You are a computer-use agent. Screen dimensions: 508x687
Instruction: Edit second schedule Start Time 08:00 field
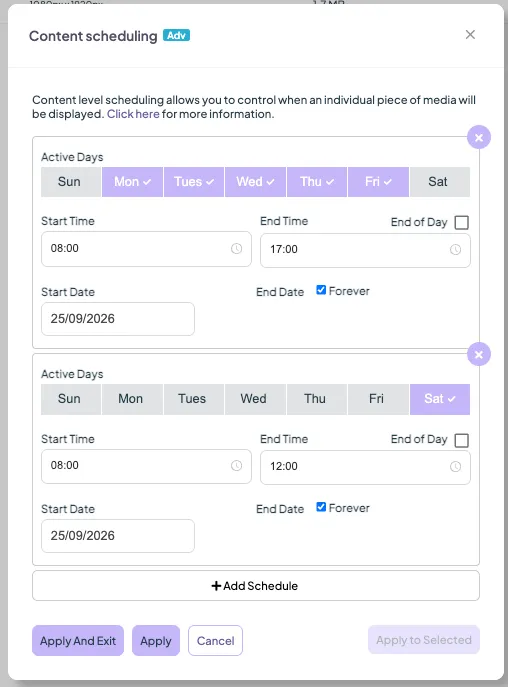pos(146,466)
